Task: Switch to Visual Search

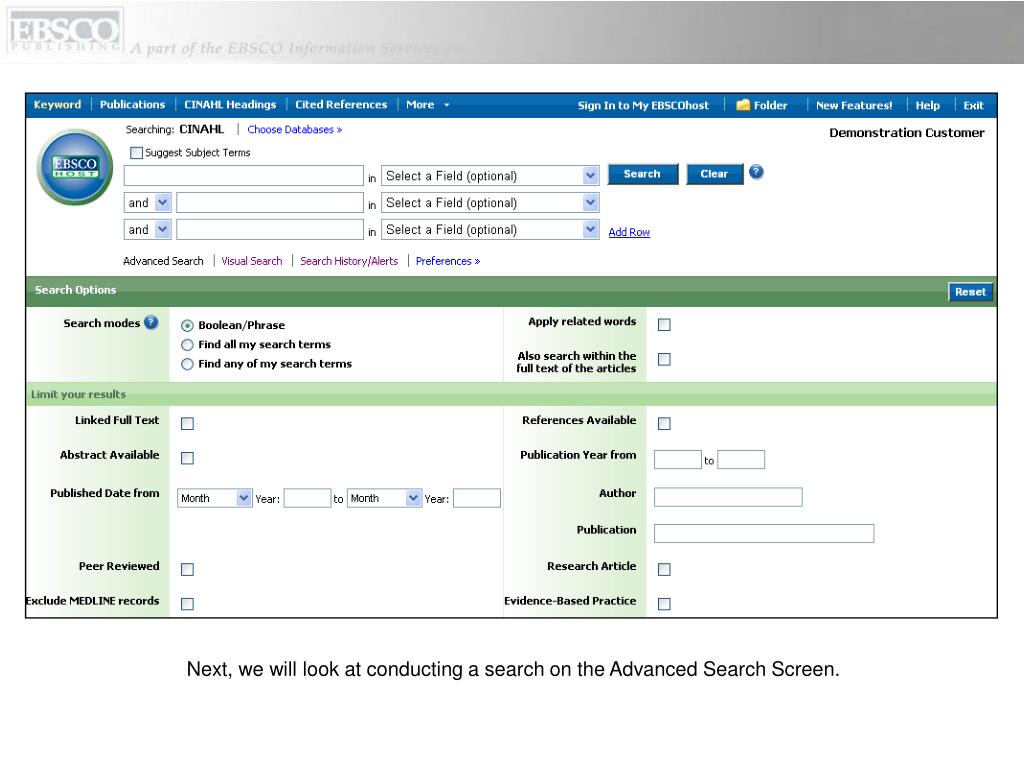Action: [x=251, y=261]
